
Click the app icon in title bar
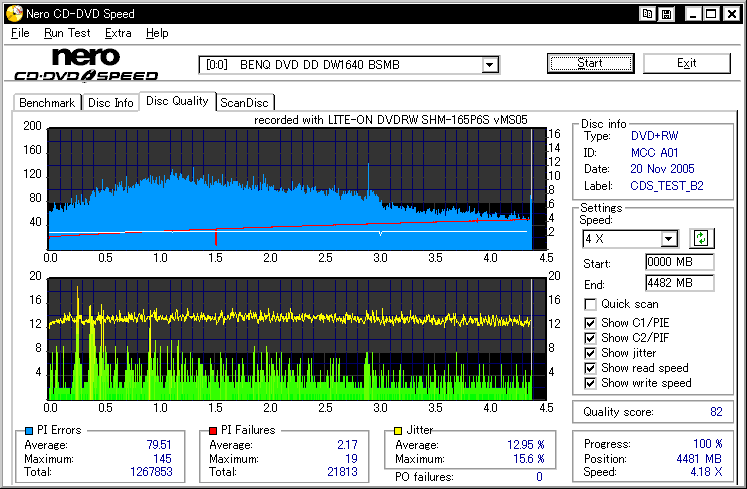[12, 14]
